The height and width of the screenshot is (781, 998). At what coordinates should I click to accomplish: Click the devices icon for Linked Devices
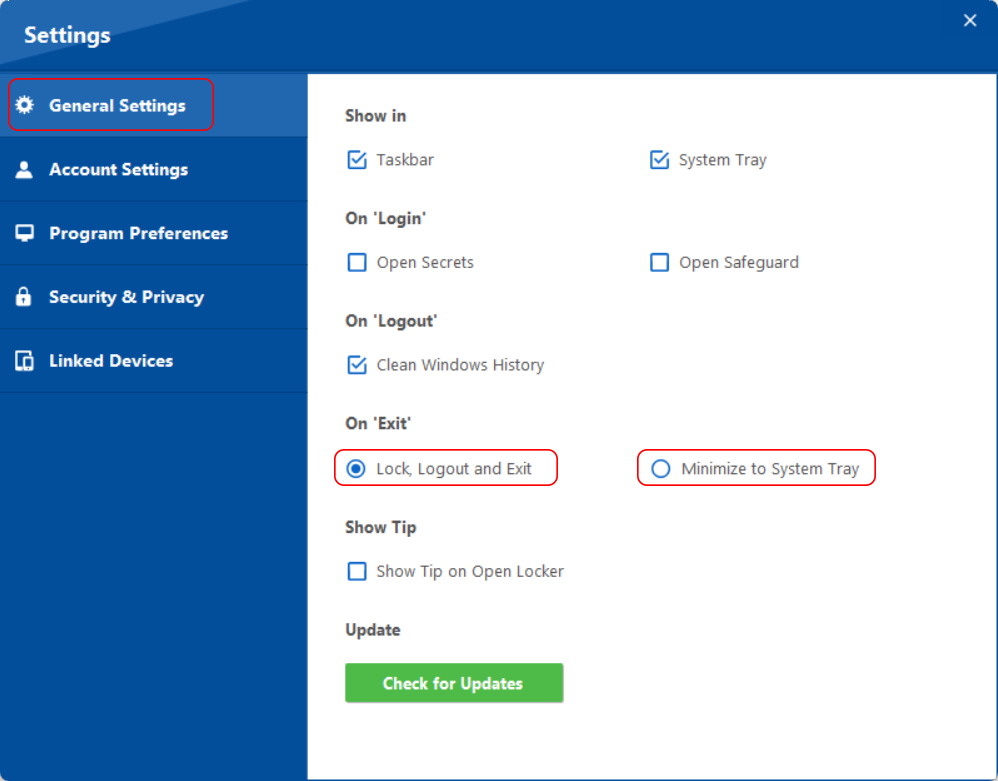tap(25, 361)
